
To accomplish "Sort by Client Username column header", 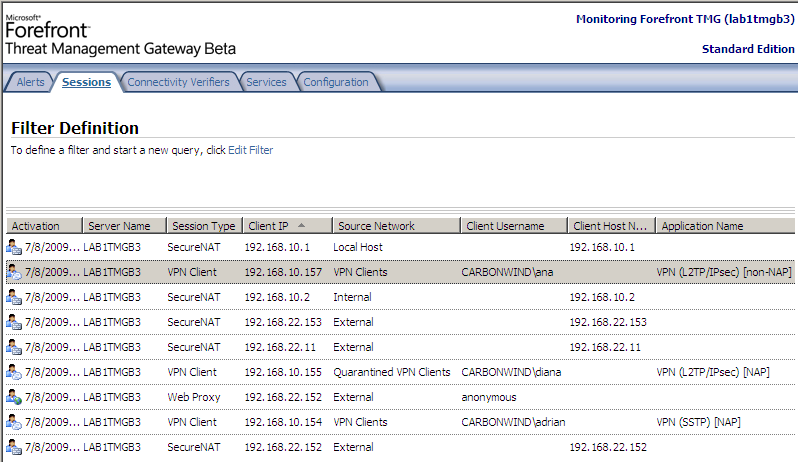I will (514, 226).
